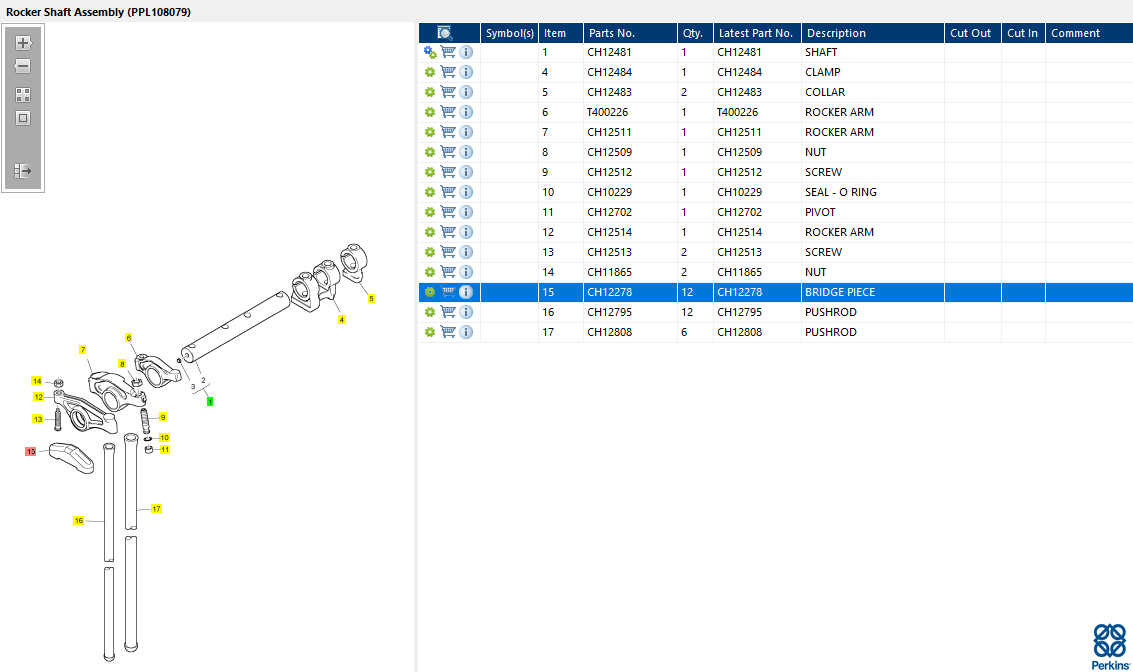Sort by Parts No. column header
Image resolution: width=1133 pixels, height=672 pixels.
click(x=630, y=33)
